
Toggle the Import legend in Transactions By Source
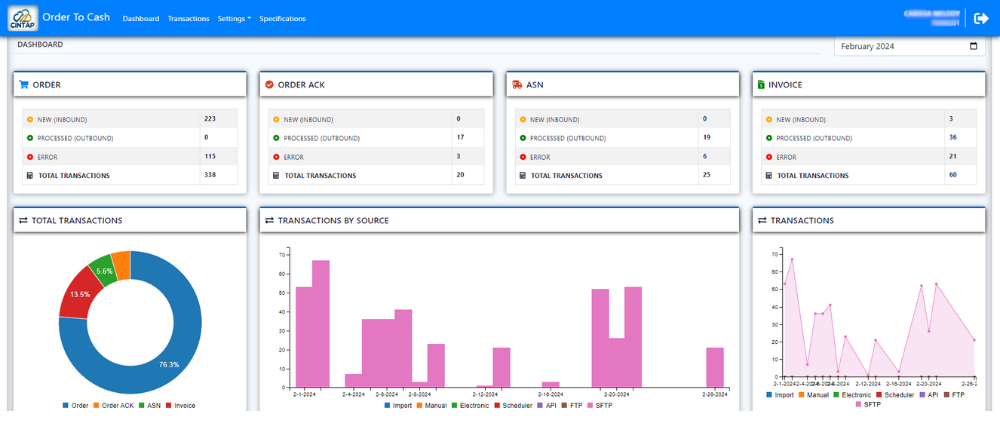pyautogui.click(x=399, y=405)
